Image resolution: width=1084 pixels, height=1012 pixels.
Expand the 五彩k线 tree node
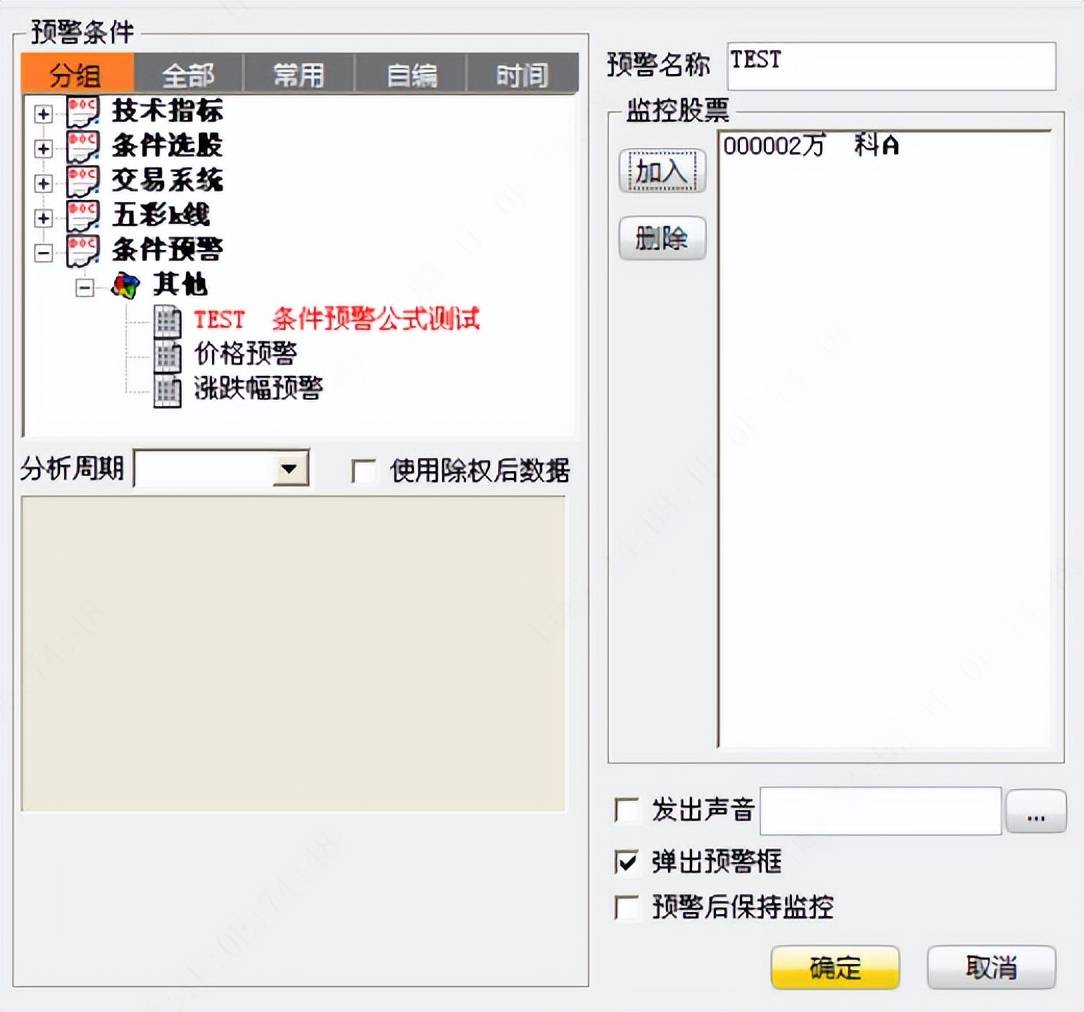44,218
